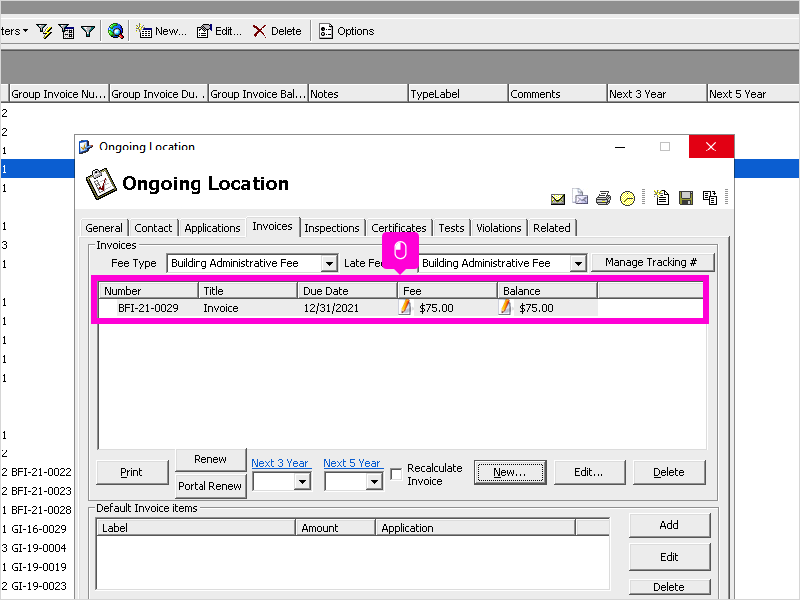Switch to the Violations tab
This screenshot has height=600, width=800.
click(x=498, y=228)
